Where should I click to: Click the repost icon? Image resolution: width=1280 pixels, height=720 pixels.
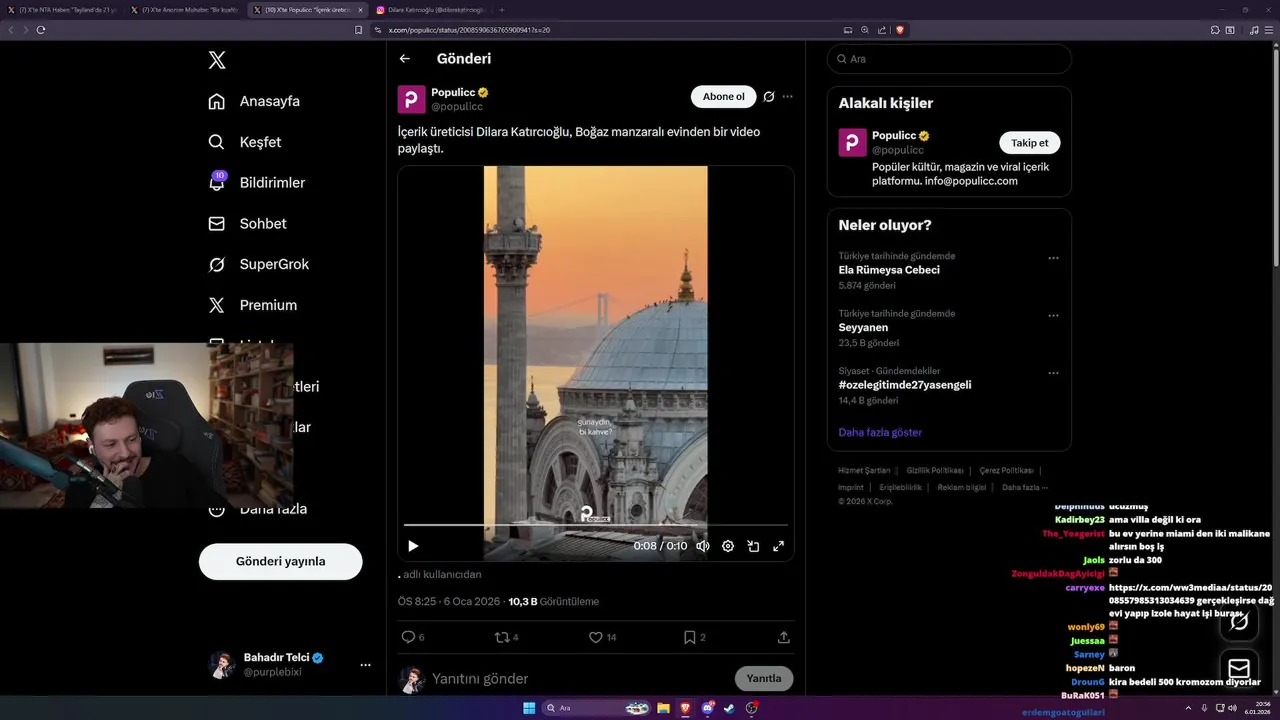point(502,637)
